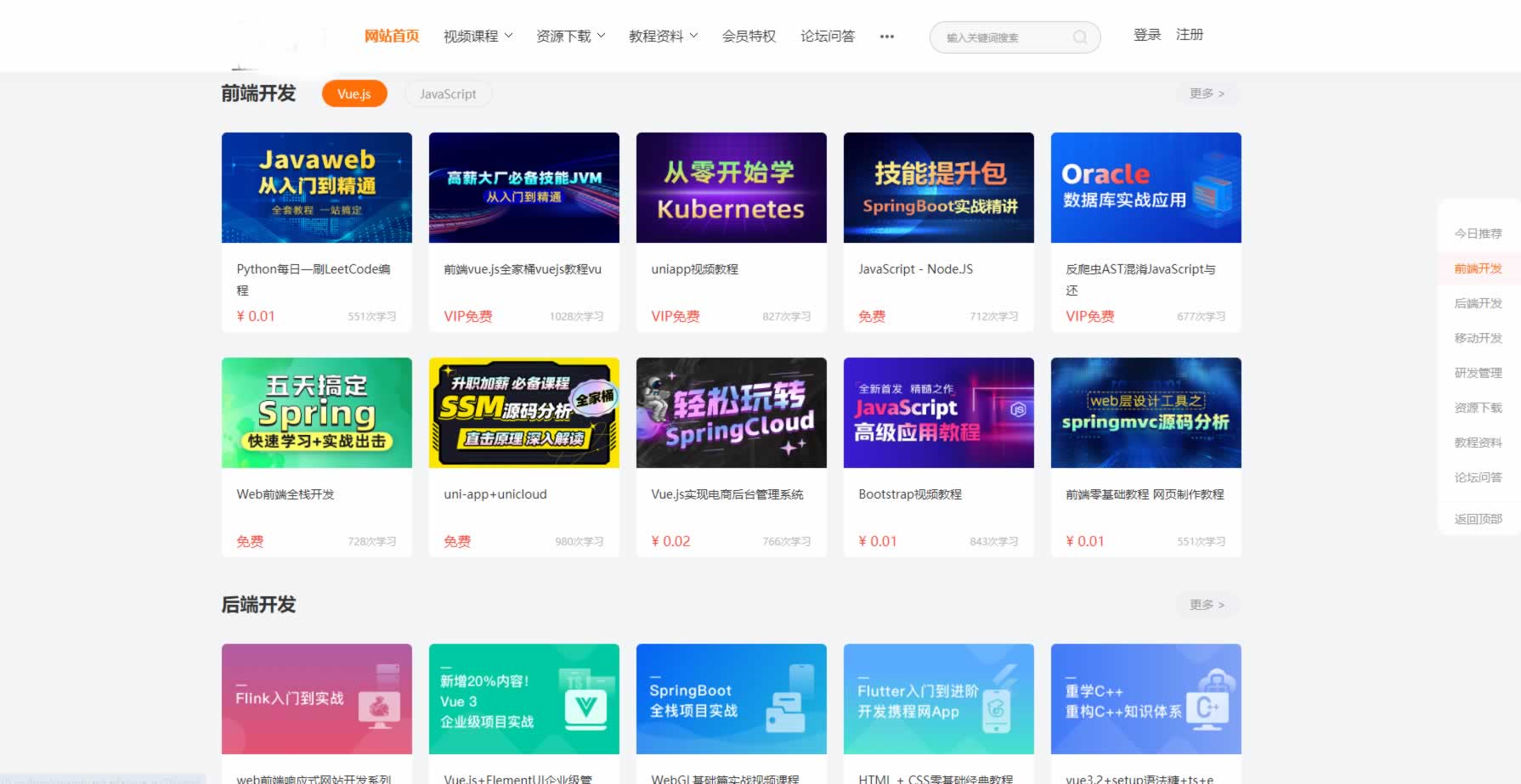Go to the 网站首页 nav item
Screen dimensions: 1521x784
coord(392,37)
